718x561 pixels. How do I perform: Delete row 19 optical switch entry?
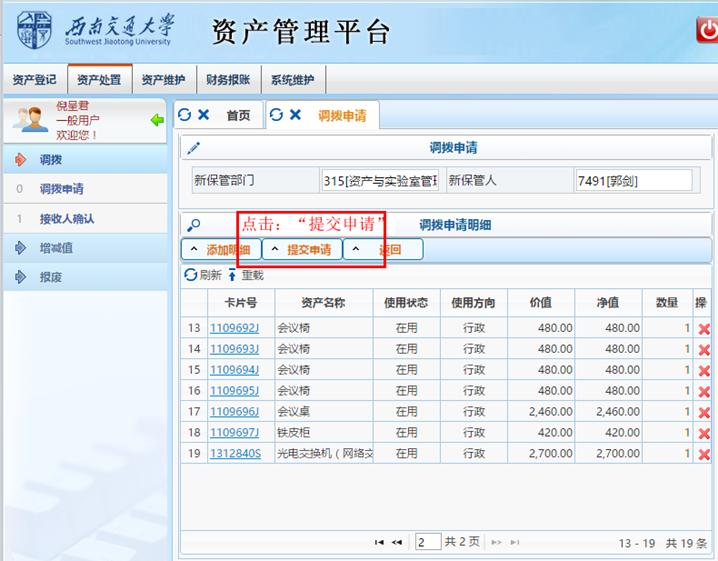[x=704, y=454]
